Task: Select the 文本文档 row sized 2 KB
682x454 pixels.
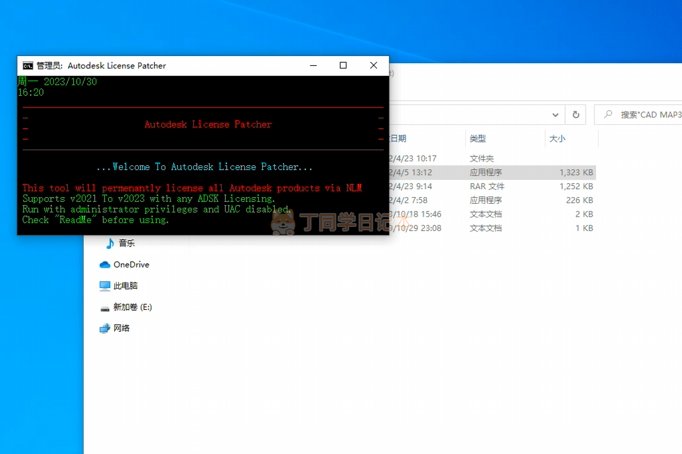Action: pyautogui.click(x=492, y=214)
